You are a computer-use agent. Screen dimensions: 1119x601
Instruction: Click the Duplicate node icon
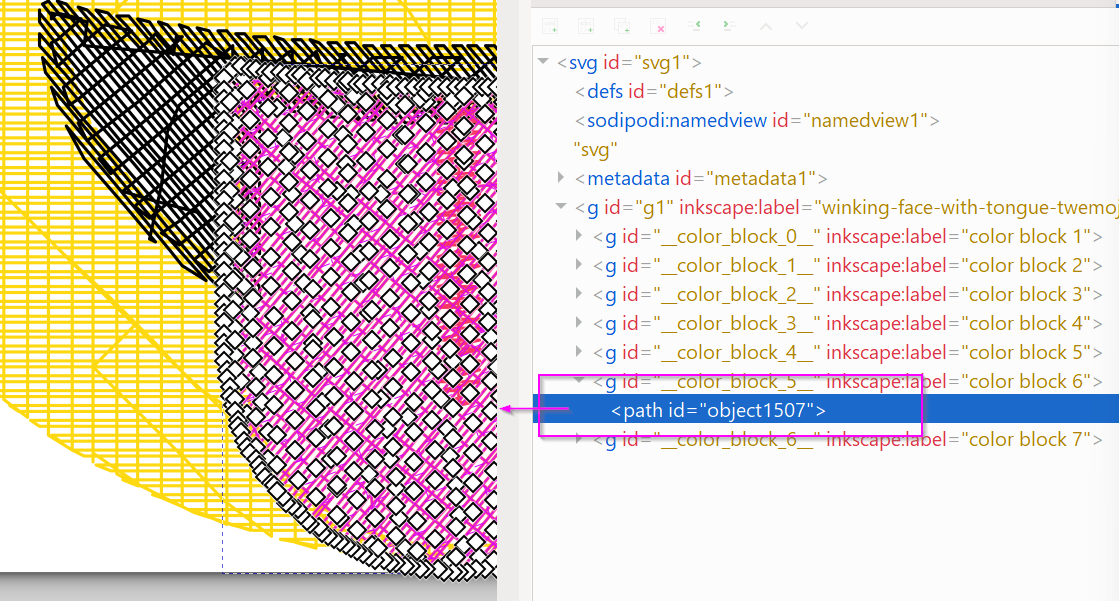coord(622,26)
